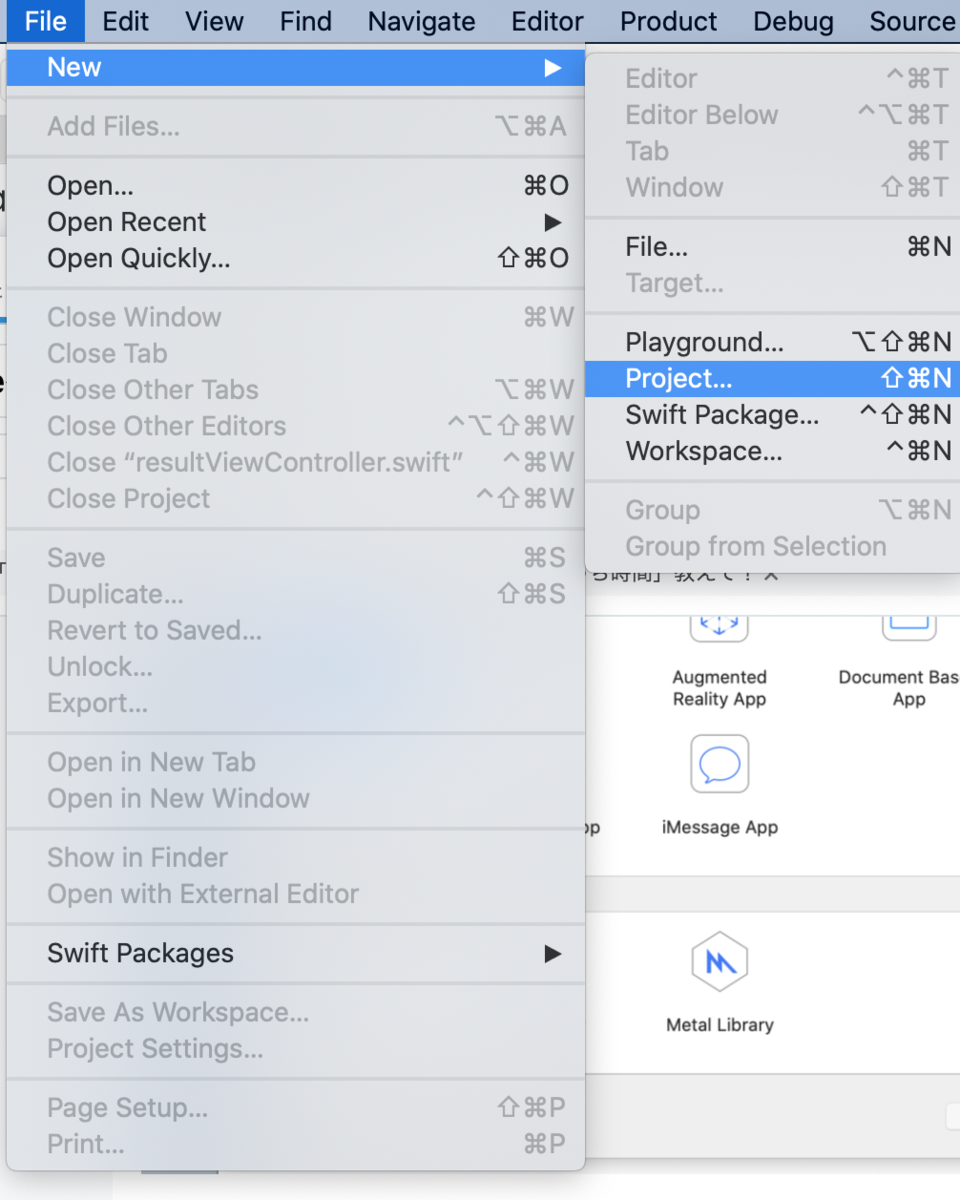
Task: Open the Edit menu
Action: pos(125,21)
